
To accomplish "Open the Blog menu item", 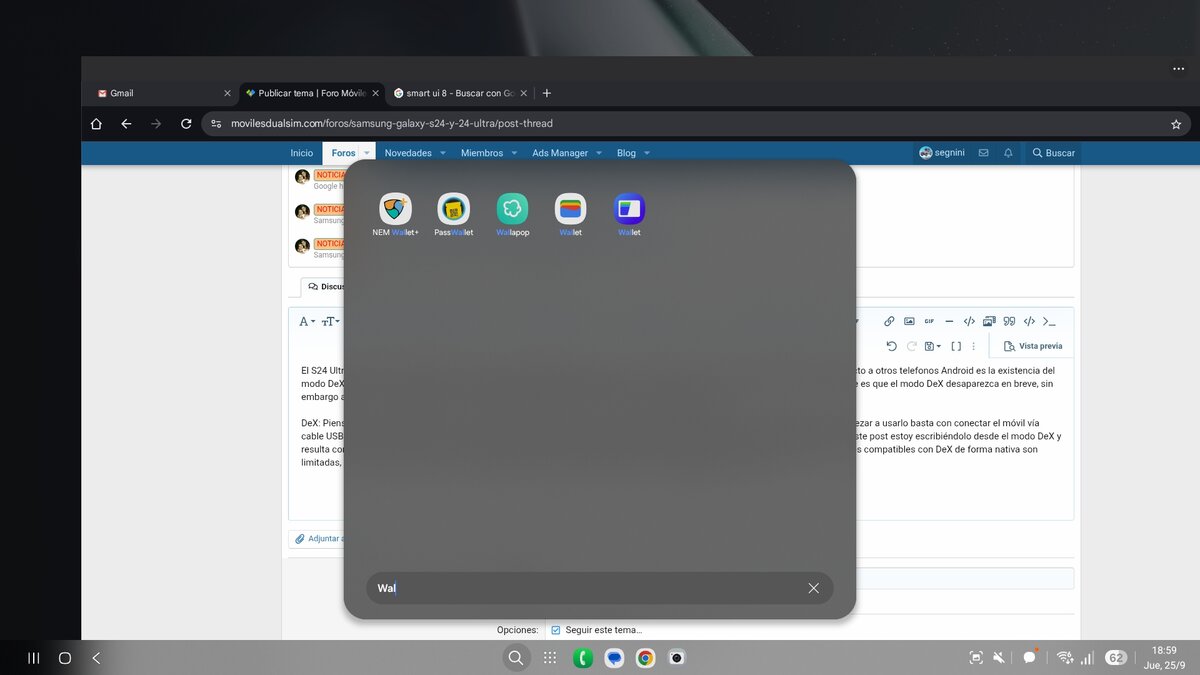I will click(x=626, y=153).
